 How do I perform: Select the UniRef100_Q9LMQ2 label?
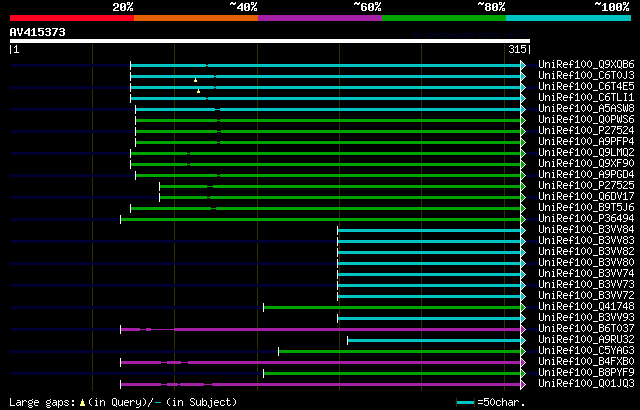586,153
